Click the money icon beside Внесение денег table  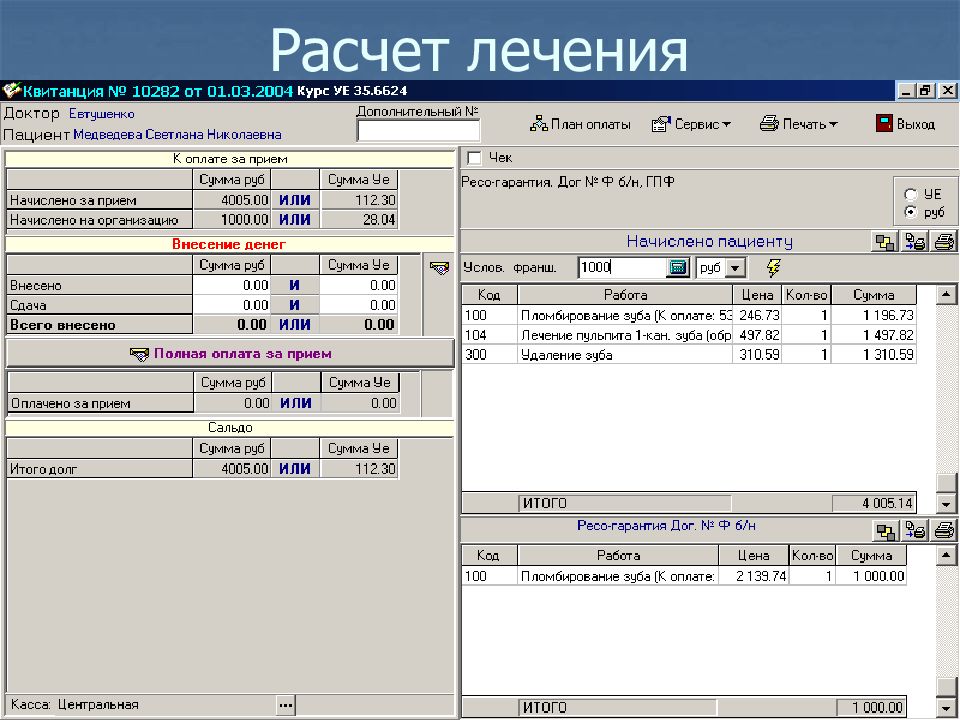click(439, 267)
